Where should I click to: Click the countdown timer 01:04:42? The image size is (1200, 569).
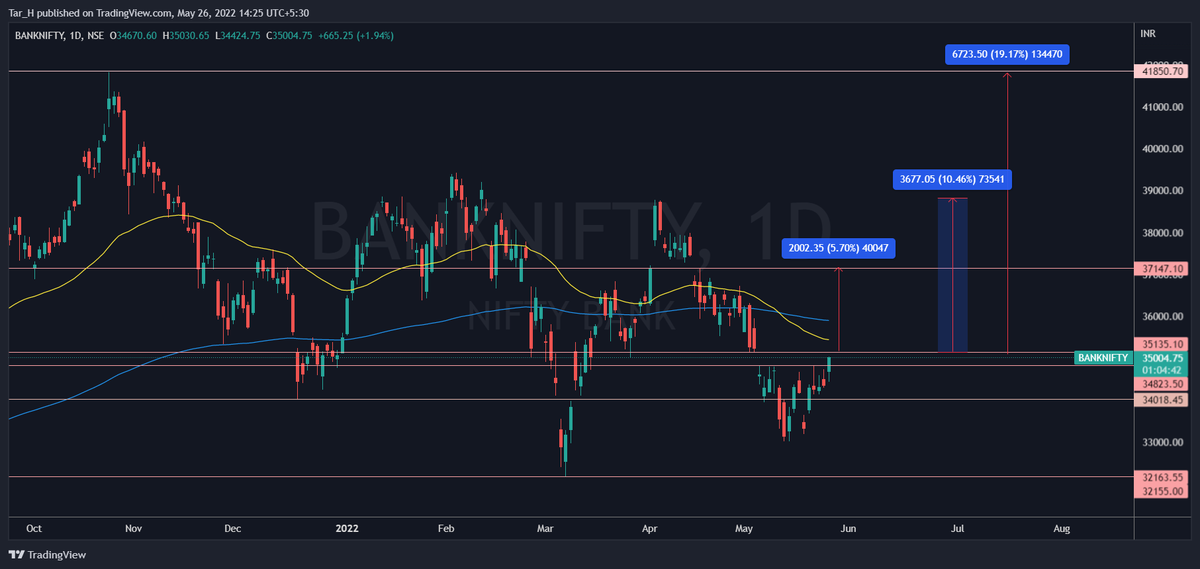pyautogui.click(x=1160, y=369)
